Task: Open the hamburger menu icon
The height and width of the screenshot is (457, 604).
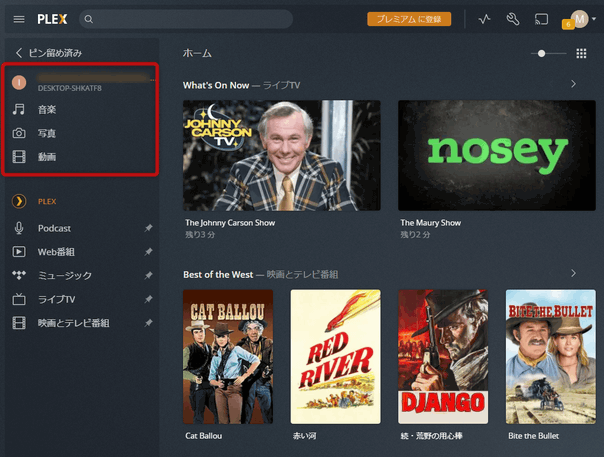Action: tap(19, 19)
